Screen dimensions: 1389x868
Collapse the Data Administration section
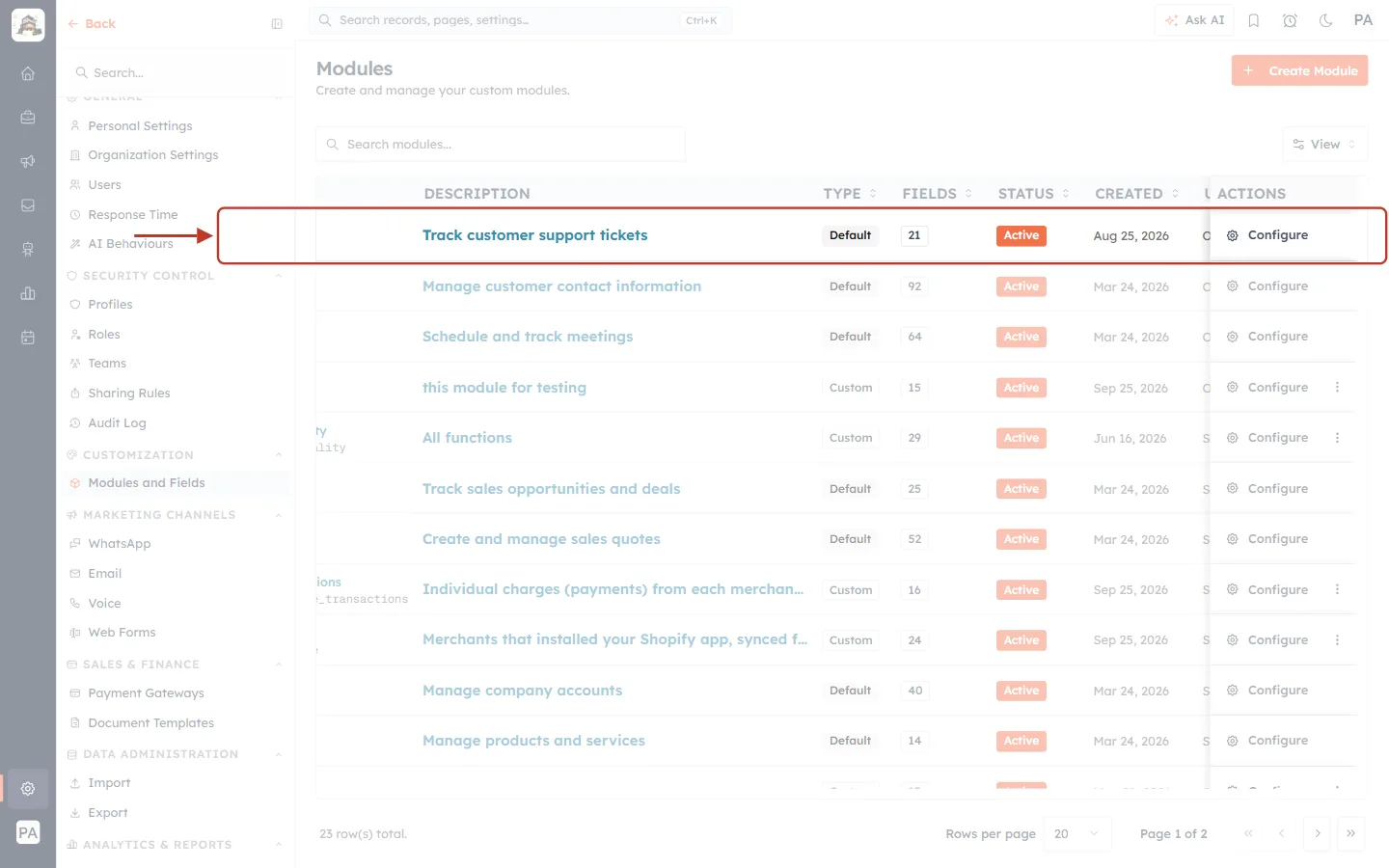pyautogui.click(x=279, y=754)
